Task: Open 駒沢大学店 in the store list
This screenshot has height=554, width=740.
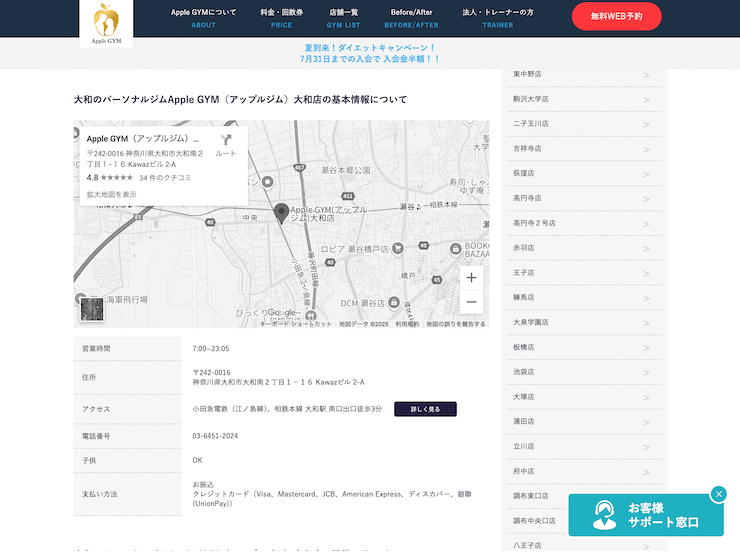Action: [x=584, y=99]
